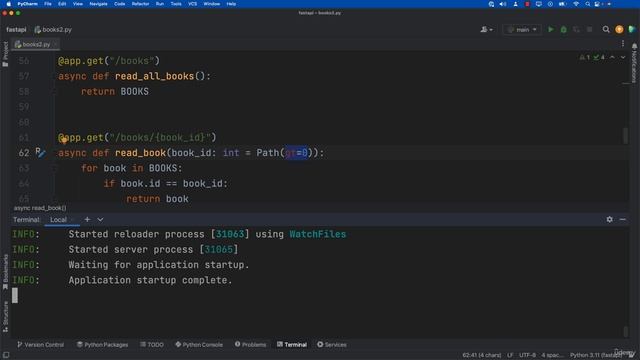Open the Navigate menu

coord(98,4)
